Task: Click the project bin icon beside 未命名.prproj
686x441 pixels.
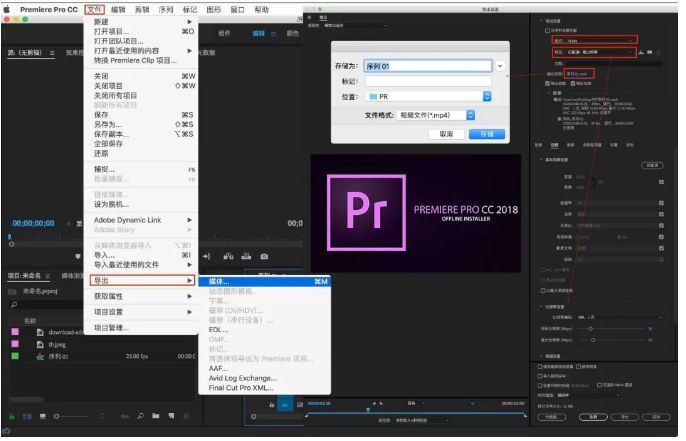Action: point(13,292)
